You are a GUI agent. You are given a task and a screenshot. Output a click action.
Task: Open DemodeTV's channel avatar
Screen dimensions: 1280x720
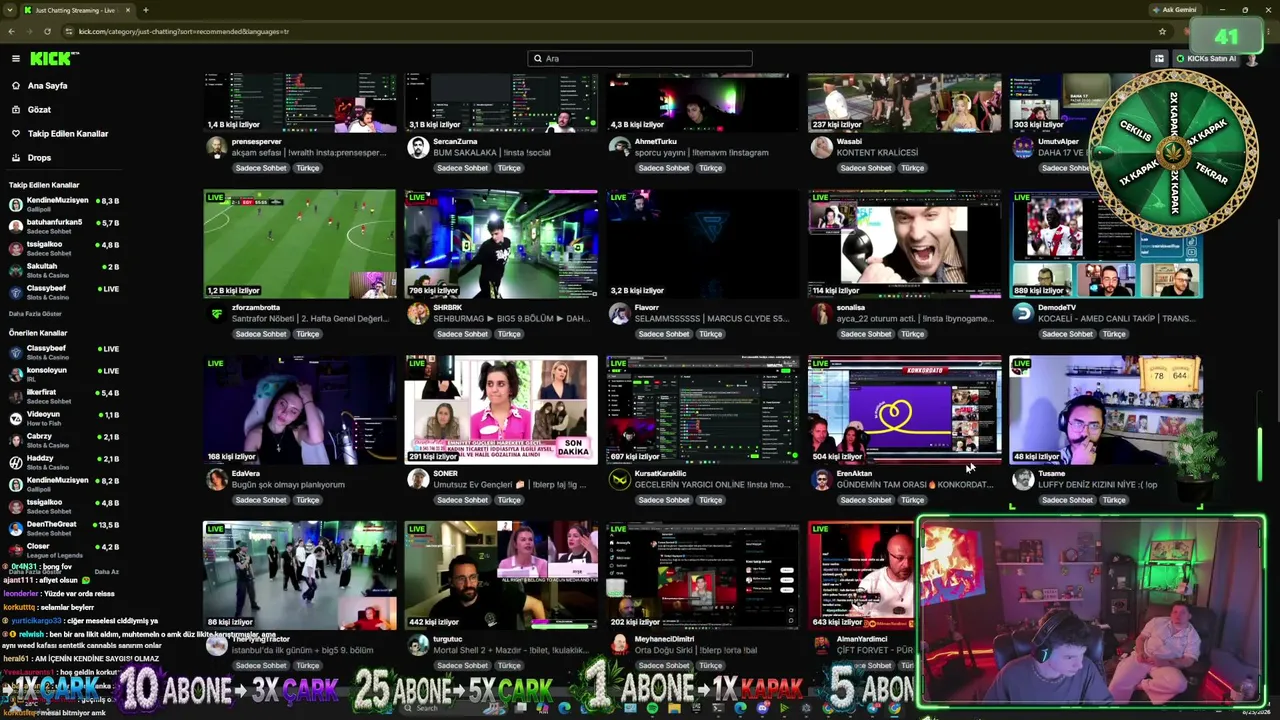coord(1022,313)
